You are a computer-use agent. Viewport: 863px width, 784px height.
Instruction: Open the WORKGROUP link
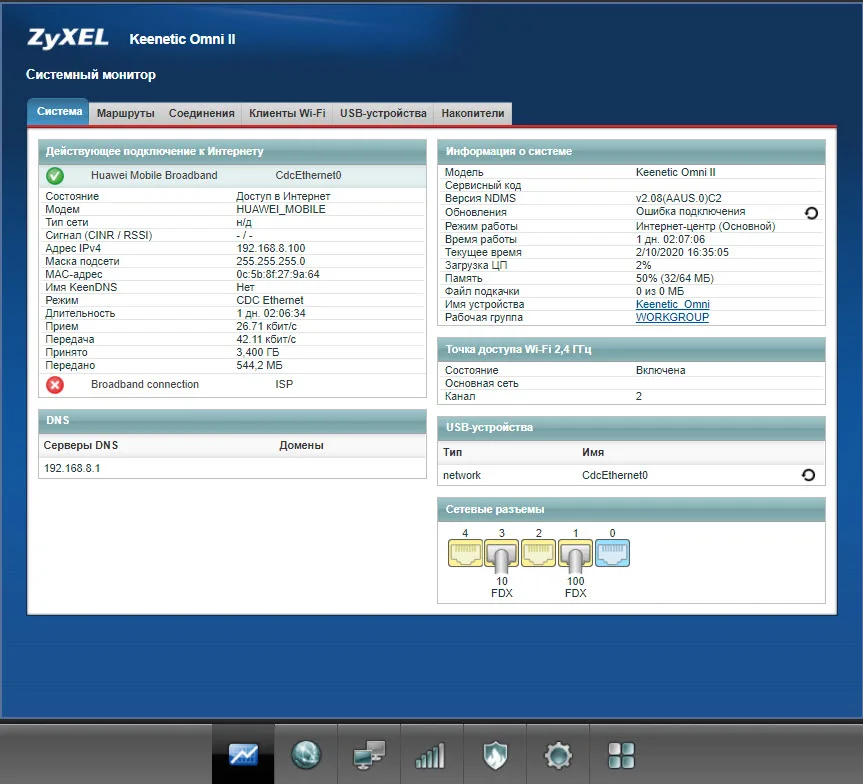tap(672, 317)
